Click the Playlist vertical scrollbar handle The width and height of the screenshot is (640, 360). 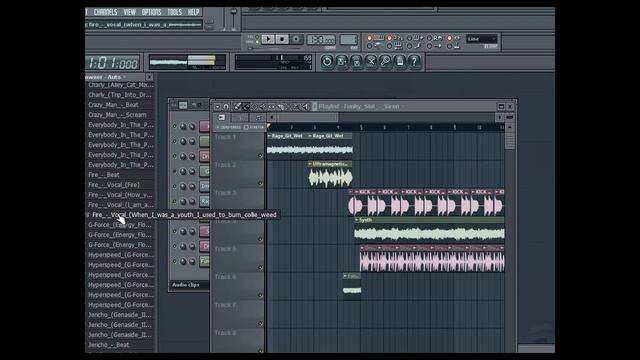coord(510,140)
